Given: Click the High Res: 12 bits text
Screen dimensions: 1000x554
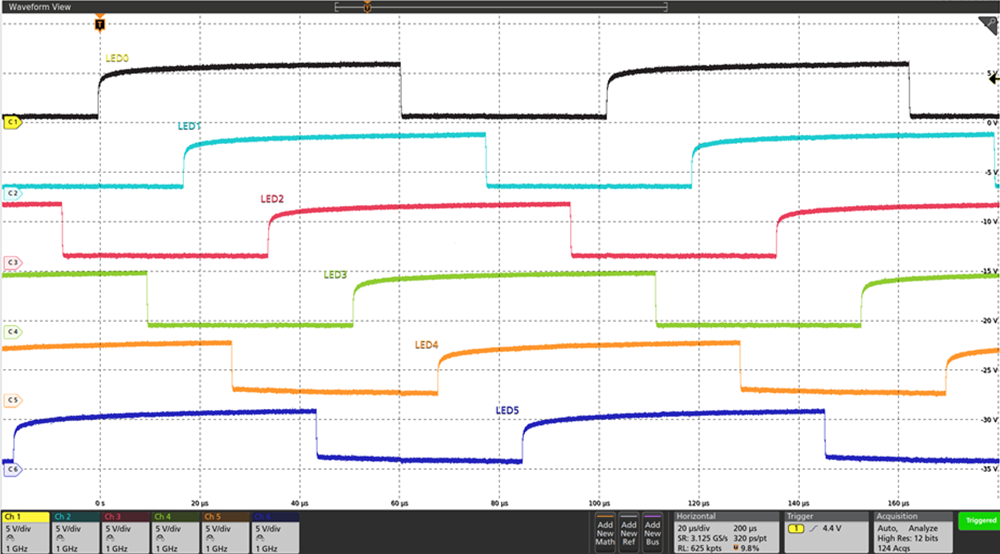Looking at the screenshot, I should point(908,539).
